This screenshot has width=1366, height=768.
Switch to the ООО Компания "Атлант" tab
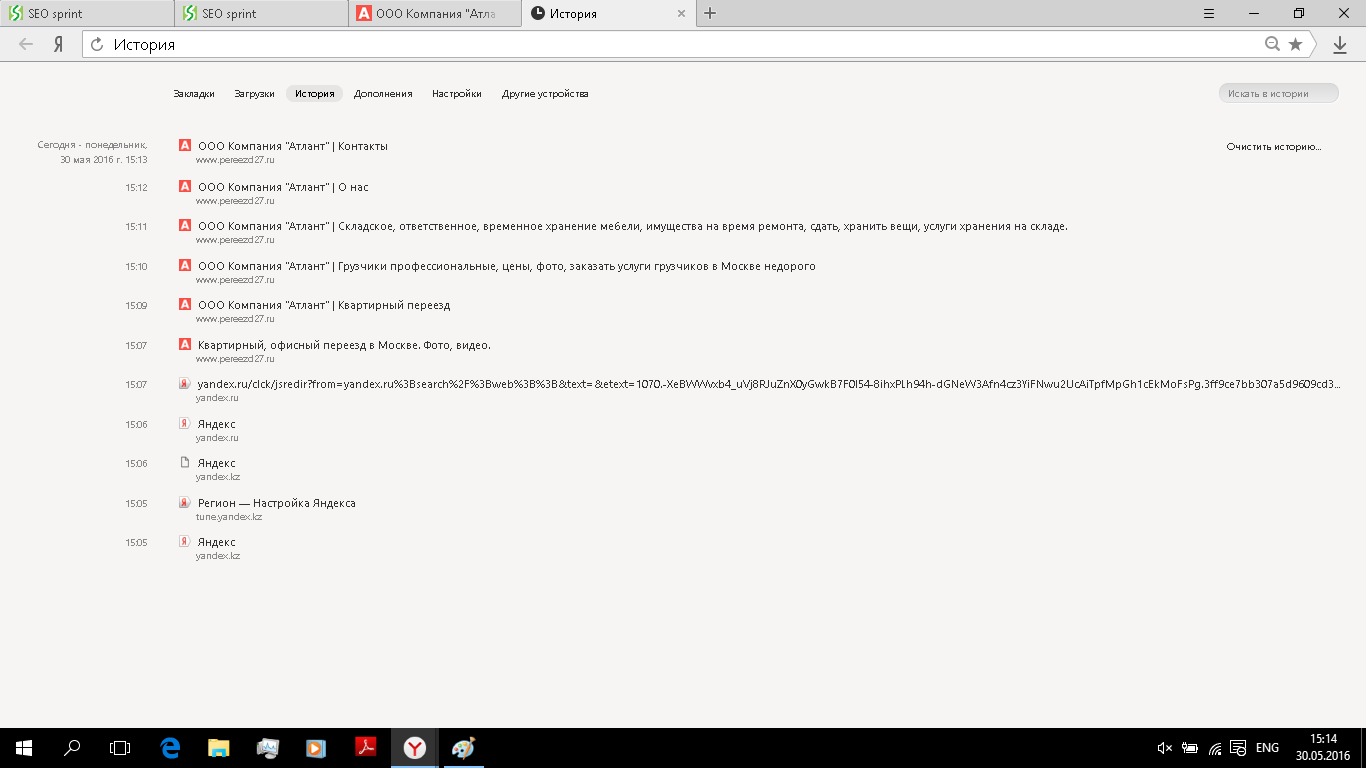435,14
